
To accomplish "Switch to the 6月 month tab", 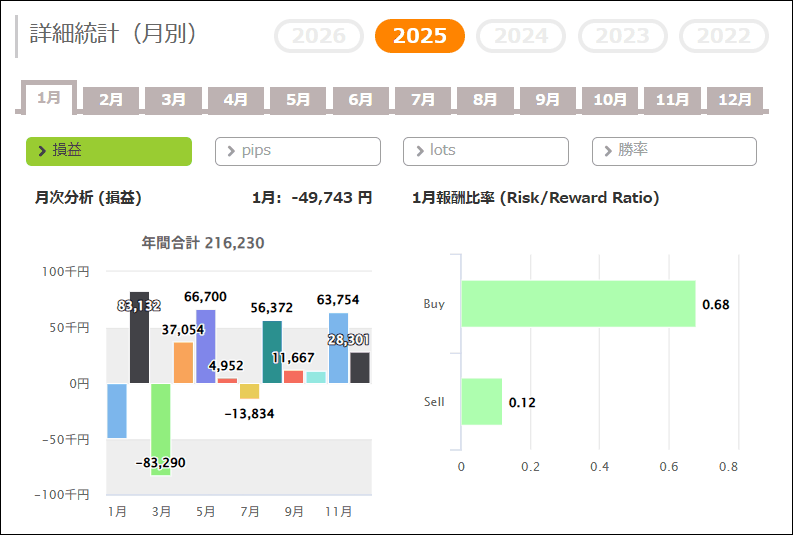I will click(360, 100).
